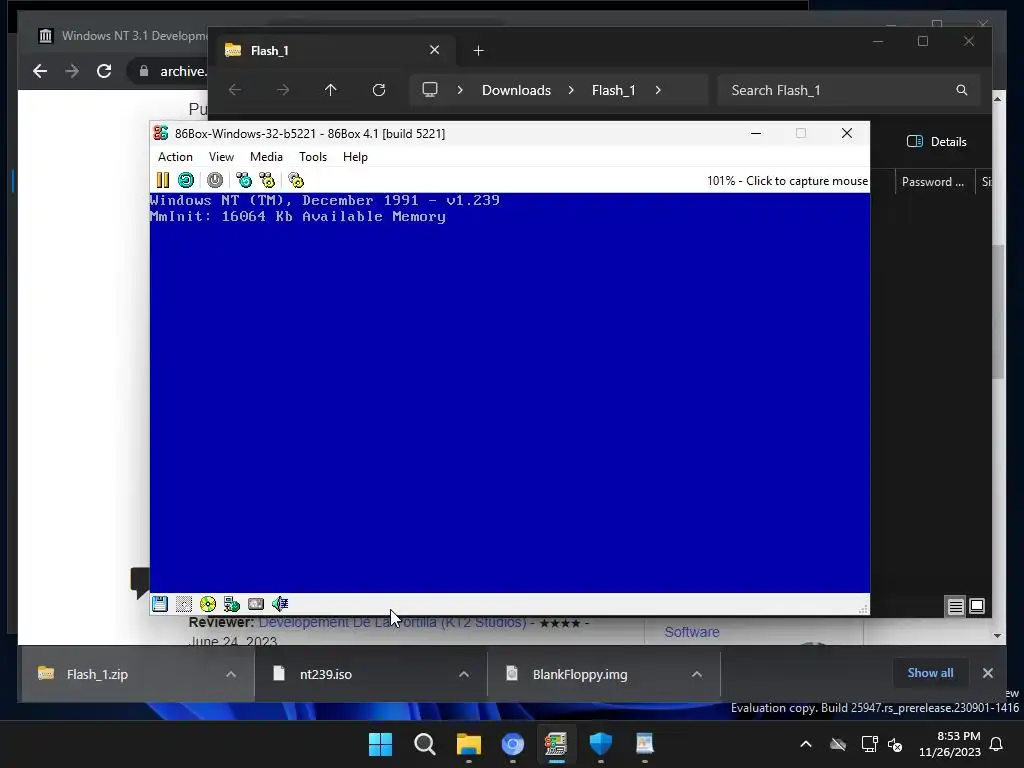The height and width of the screenshot is (768, 1024).
Task: Send Ctrl+Alt+Esc via toolbar icon
Action: 267,180
